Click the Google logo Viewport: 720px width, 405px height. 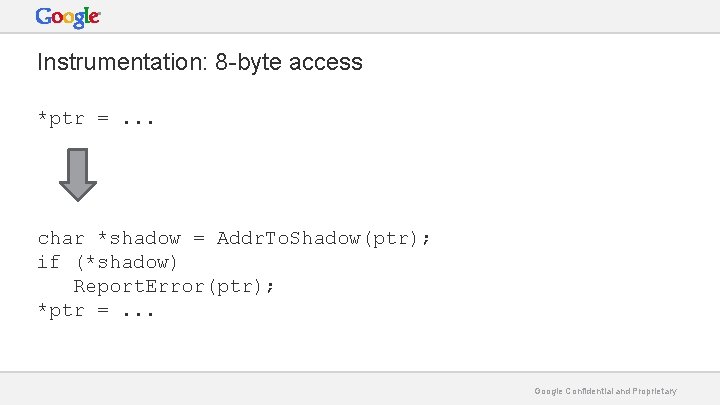pyautogui.click(x=68, y=17)
